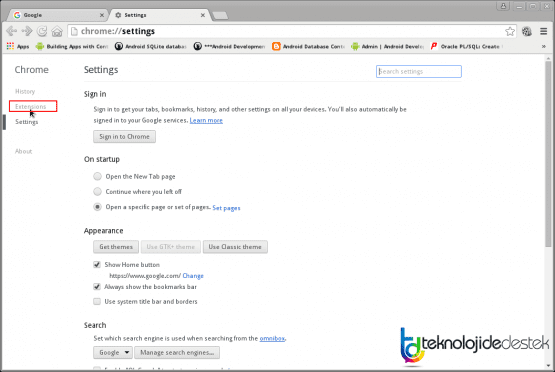This screenshot has height=372, width=555.
Task: Reload the current page
Action: coord(42,31)
